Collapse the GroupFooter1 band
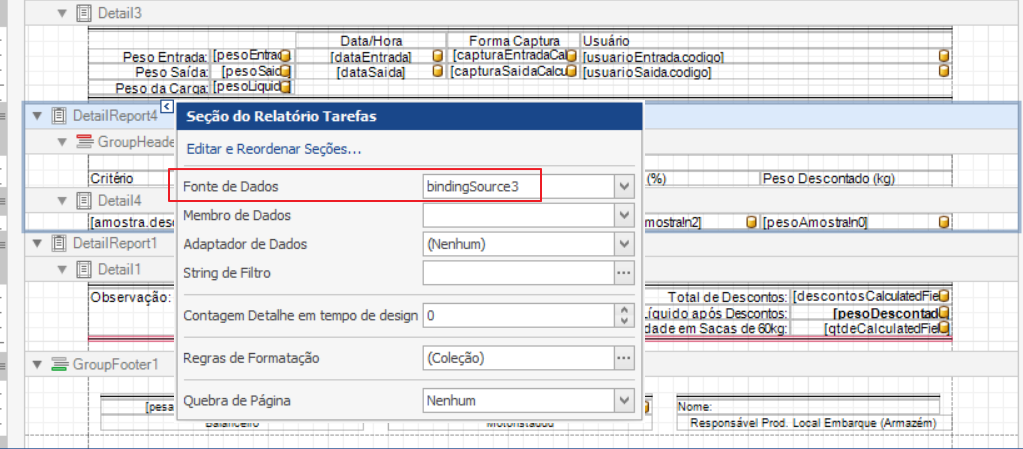The image size is (1023, 449). coord(37,364)
